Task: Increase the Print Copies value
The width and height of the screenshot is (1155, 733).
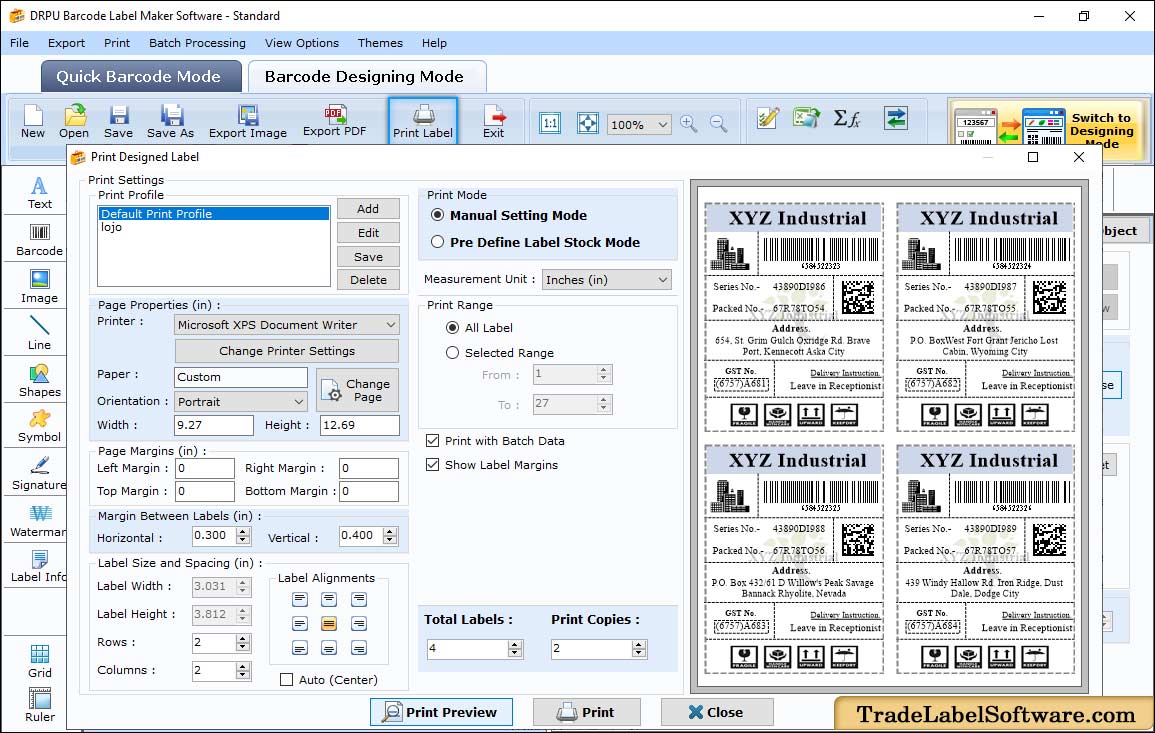Action: point(639,644)
